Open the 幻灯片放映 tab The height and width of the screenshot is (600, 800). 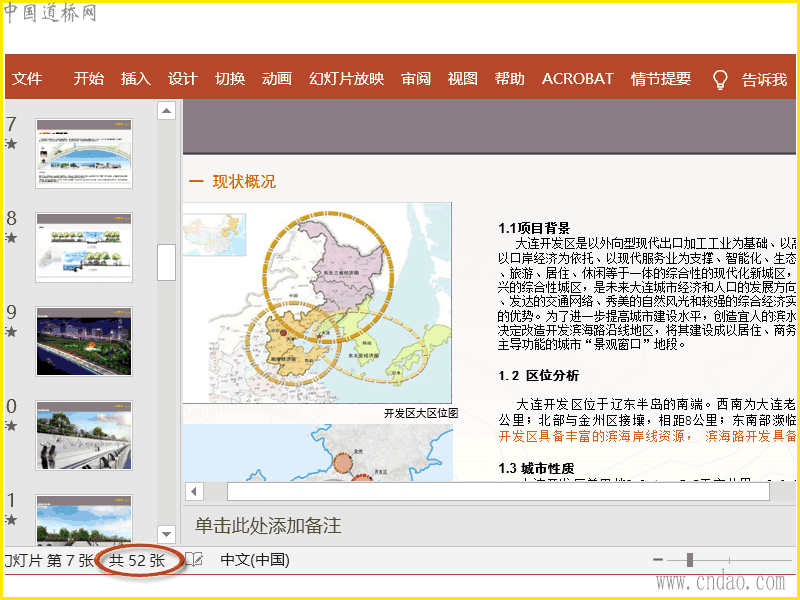[346, 79]
